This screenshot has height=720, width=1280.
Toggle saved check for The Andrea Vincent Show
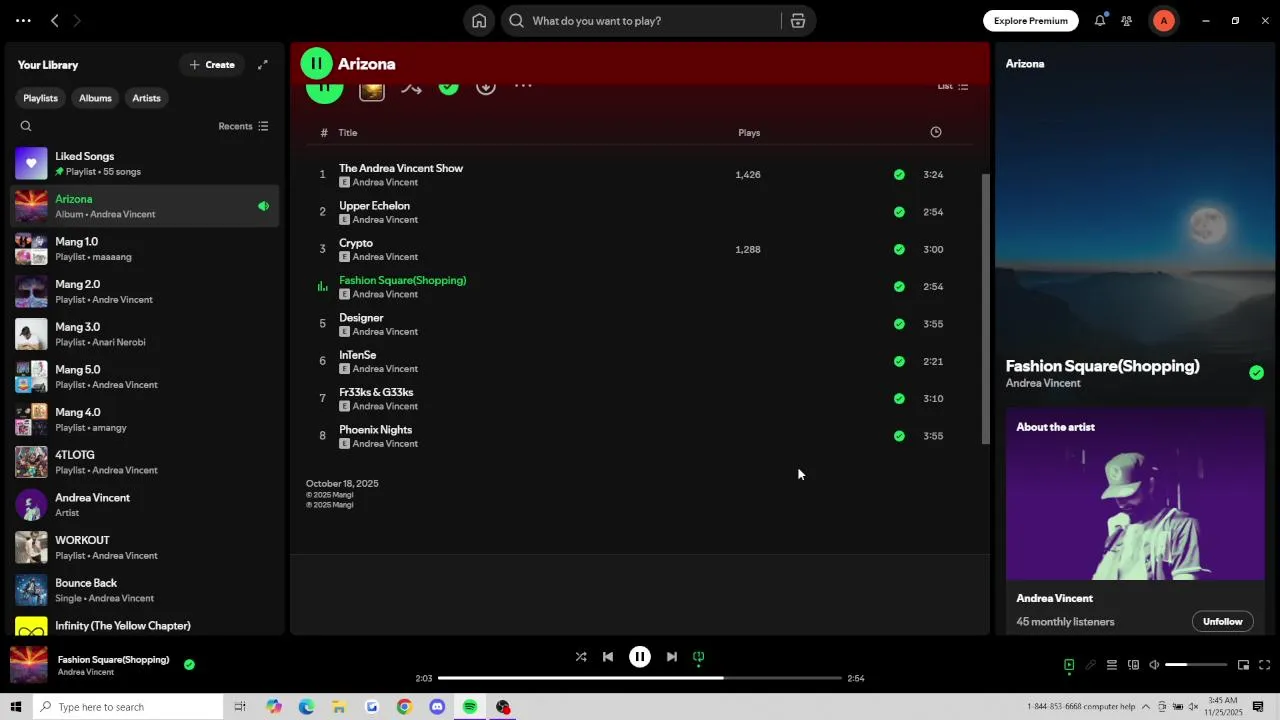pos(899,175)
